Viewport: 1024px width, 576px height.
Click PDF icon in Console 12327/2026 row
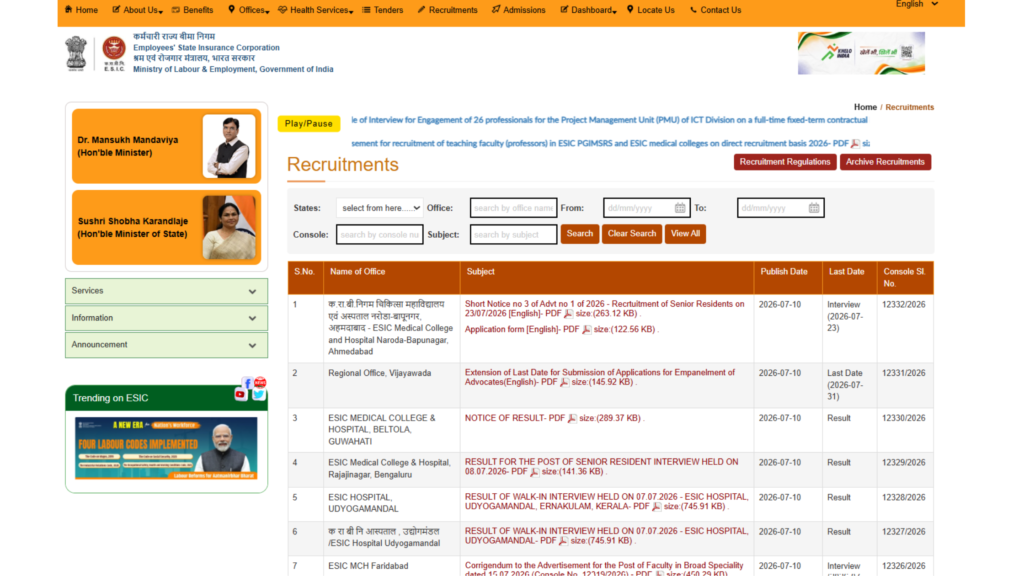click(x=563, y=541)
